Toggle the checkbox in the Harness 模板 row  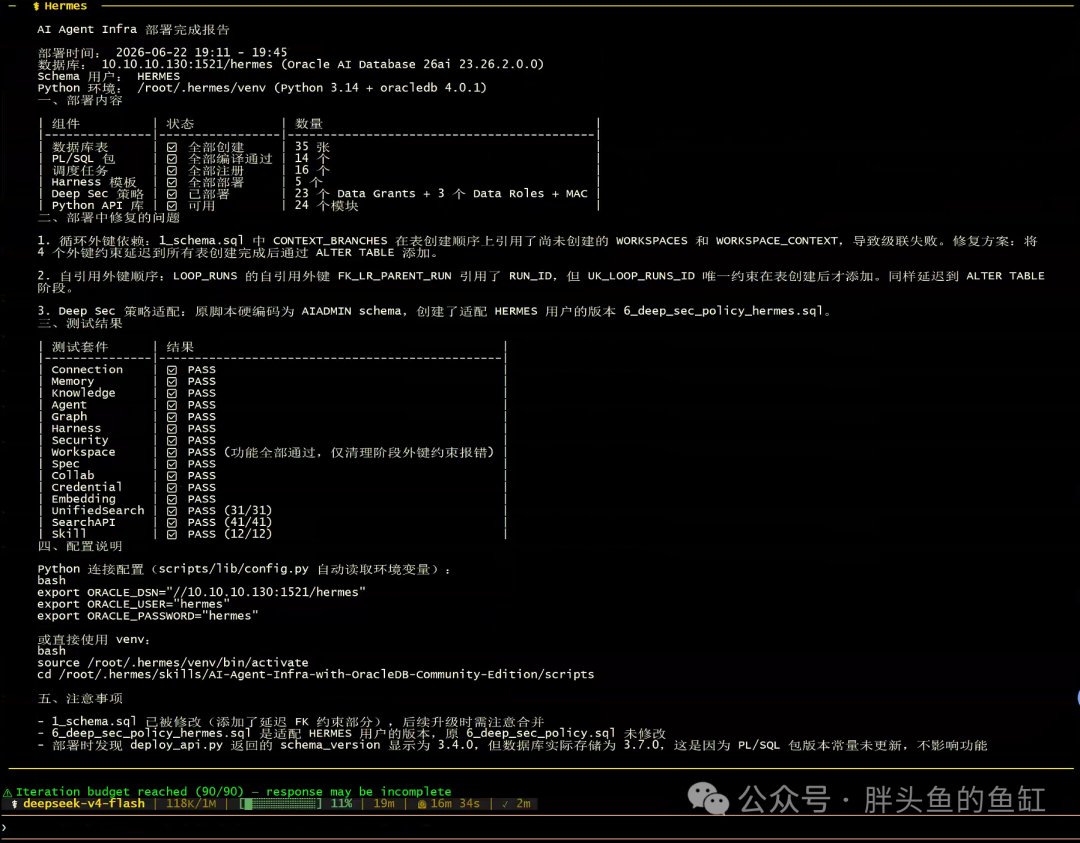tap(172, 182)
